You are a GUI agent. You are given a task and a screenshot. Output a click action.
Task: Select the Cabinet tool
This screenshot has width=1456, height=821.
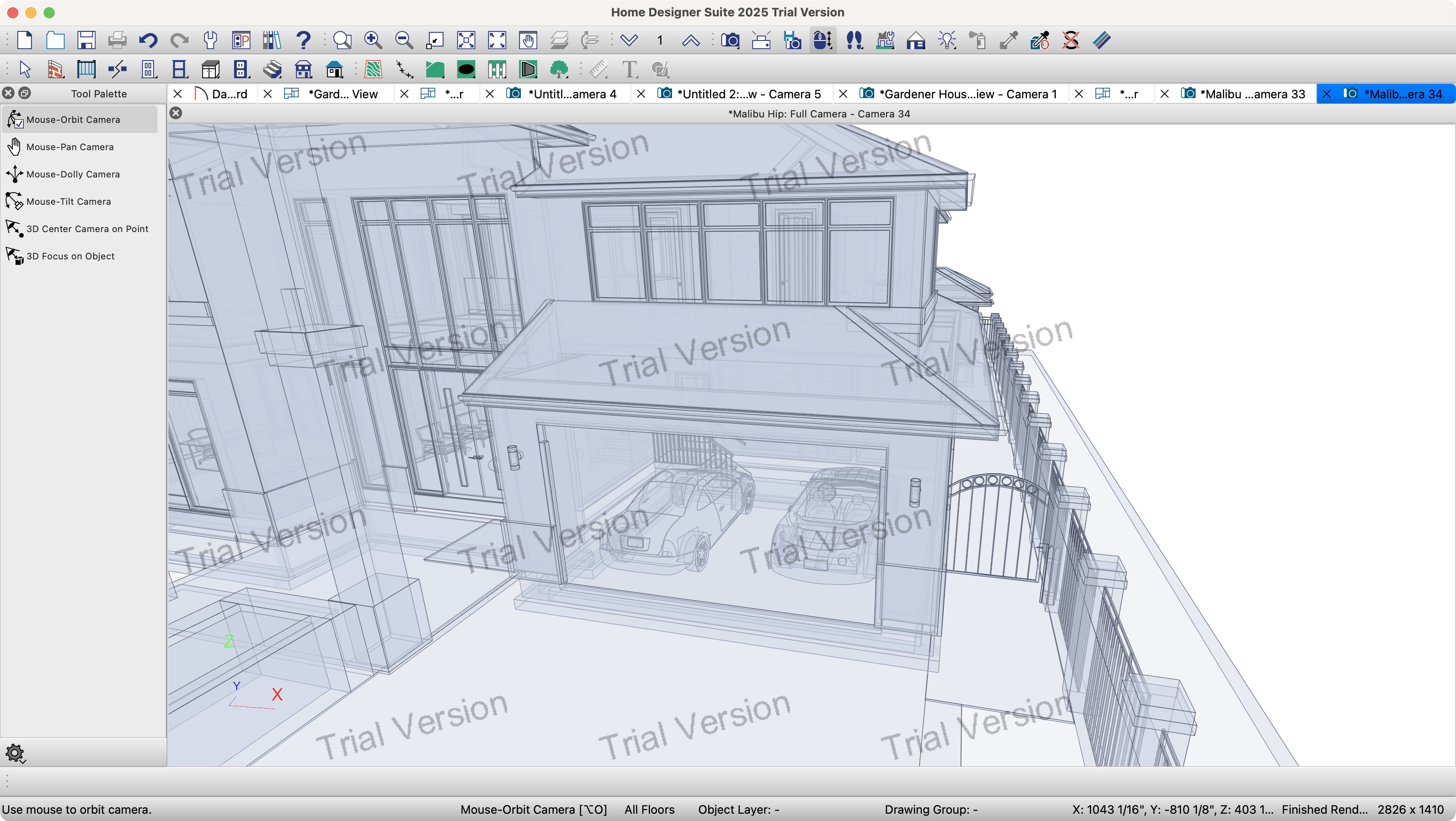point(210,69)
